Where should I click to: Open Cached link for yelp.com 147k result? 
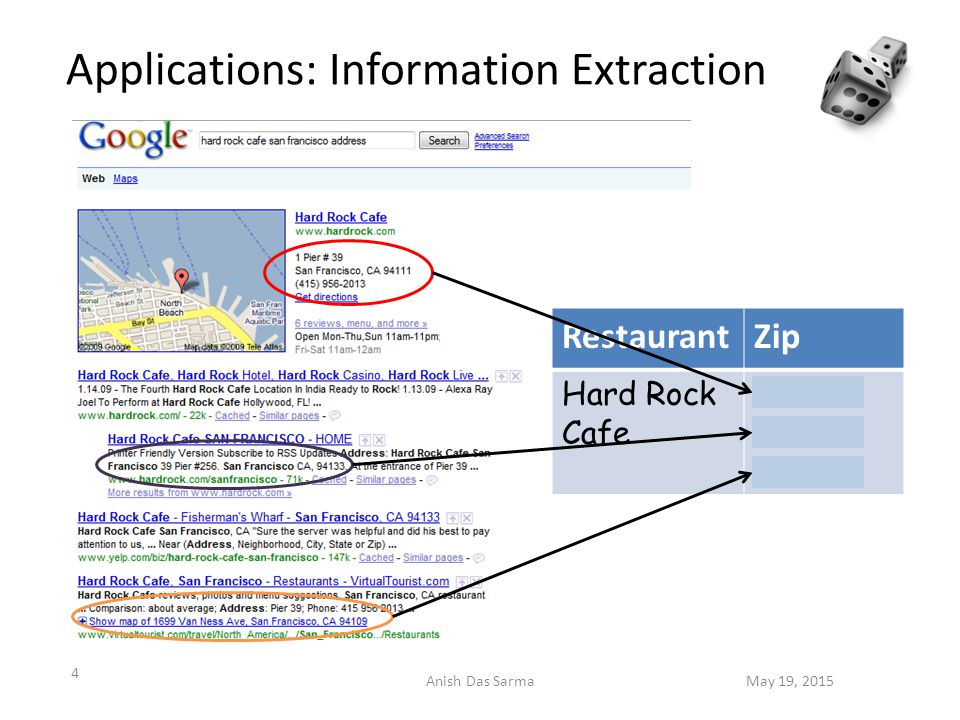pos(376,558)
